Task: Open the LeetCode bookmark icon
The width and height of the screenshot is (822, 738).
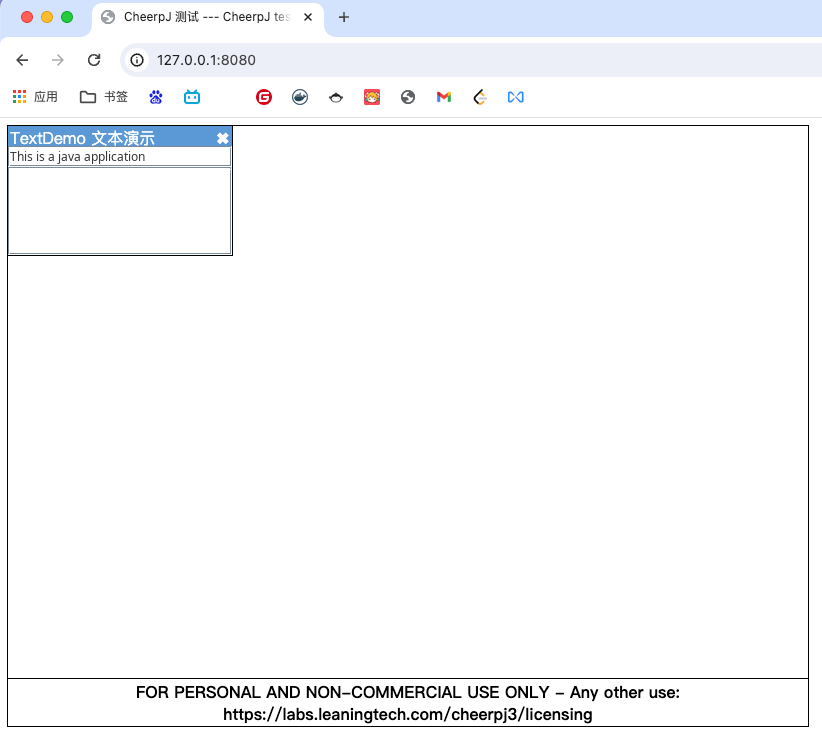Action: (480, 97)
